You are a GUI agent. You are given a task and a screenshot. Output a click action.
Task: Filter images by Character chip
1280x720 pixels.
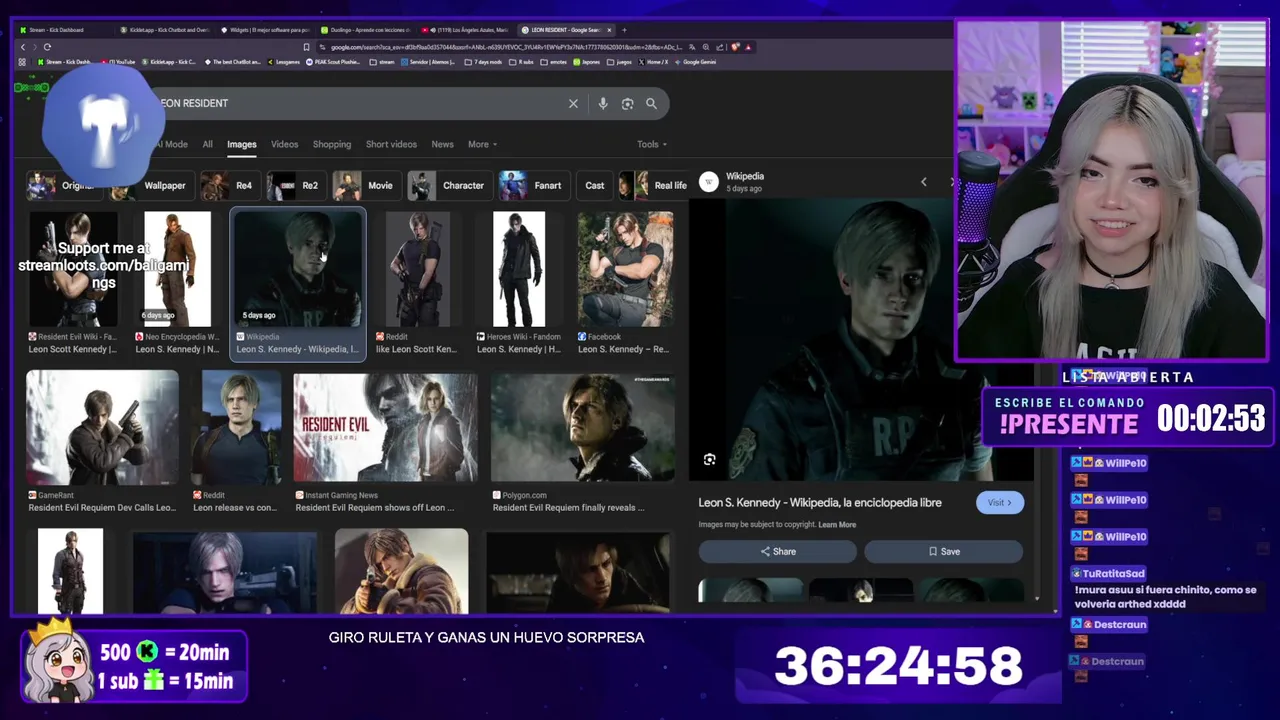tap(449, 185)
